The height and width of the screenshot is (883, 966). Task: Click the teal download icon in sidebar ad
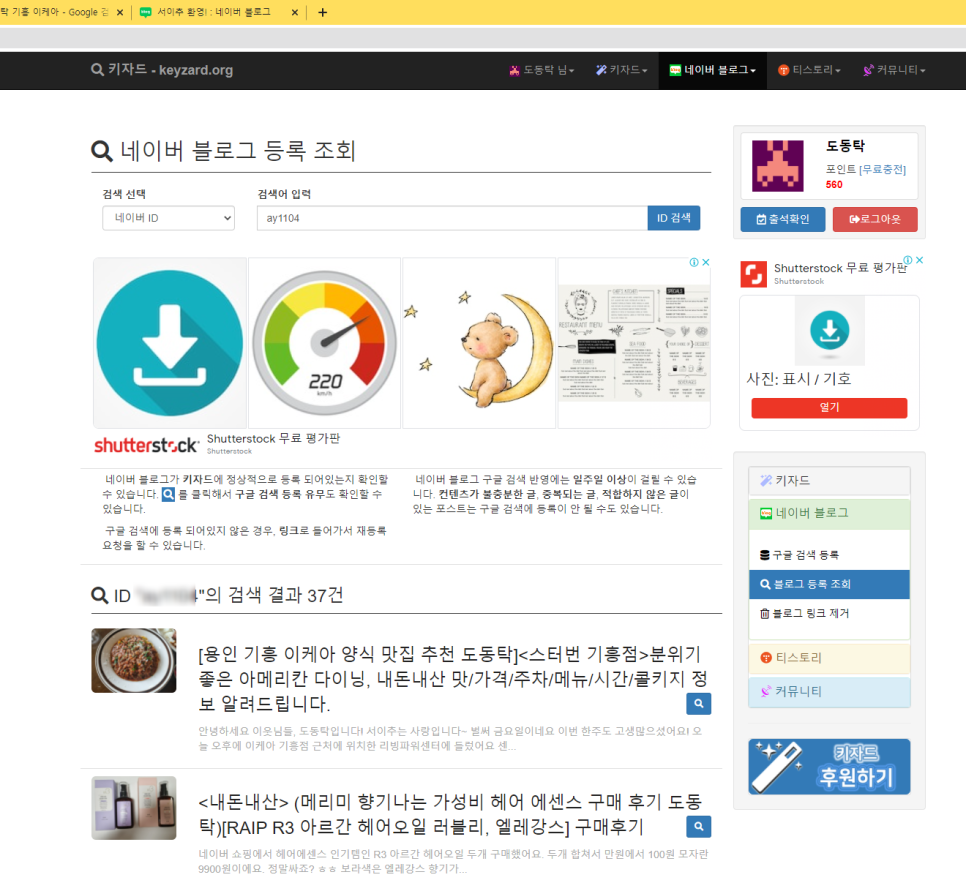point(830,330)
